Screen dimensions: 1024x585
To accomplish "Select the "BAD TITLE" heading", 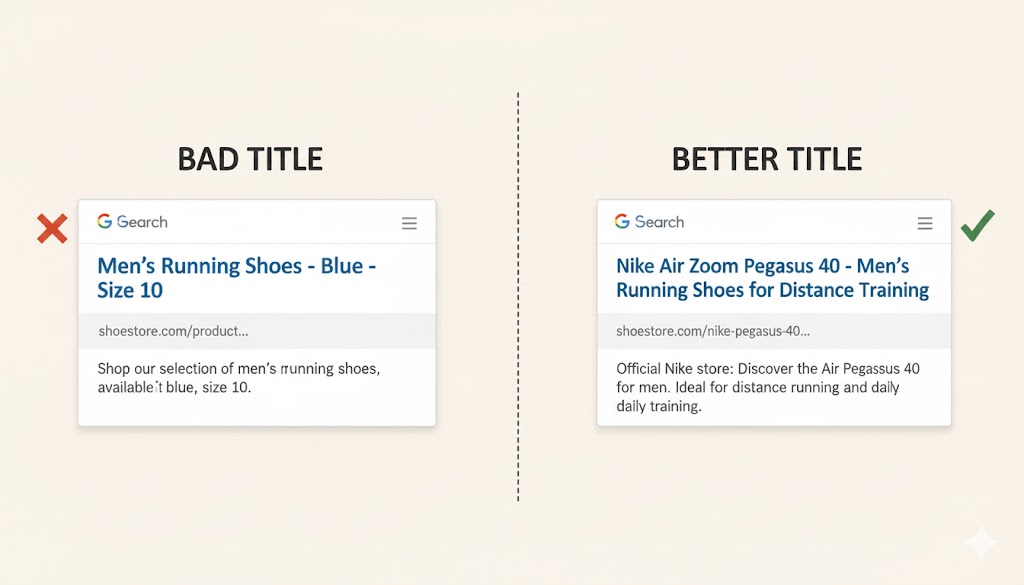I will pyautogui.click(x=250, y=160).
